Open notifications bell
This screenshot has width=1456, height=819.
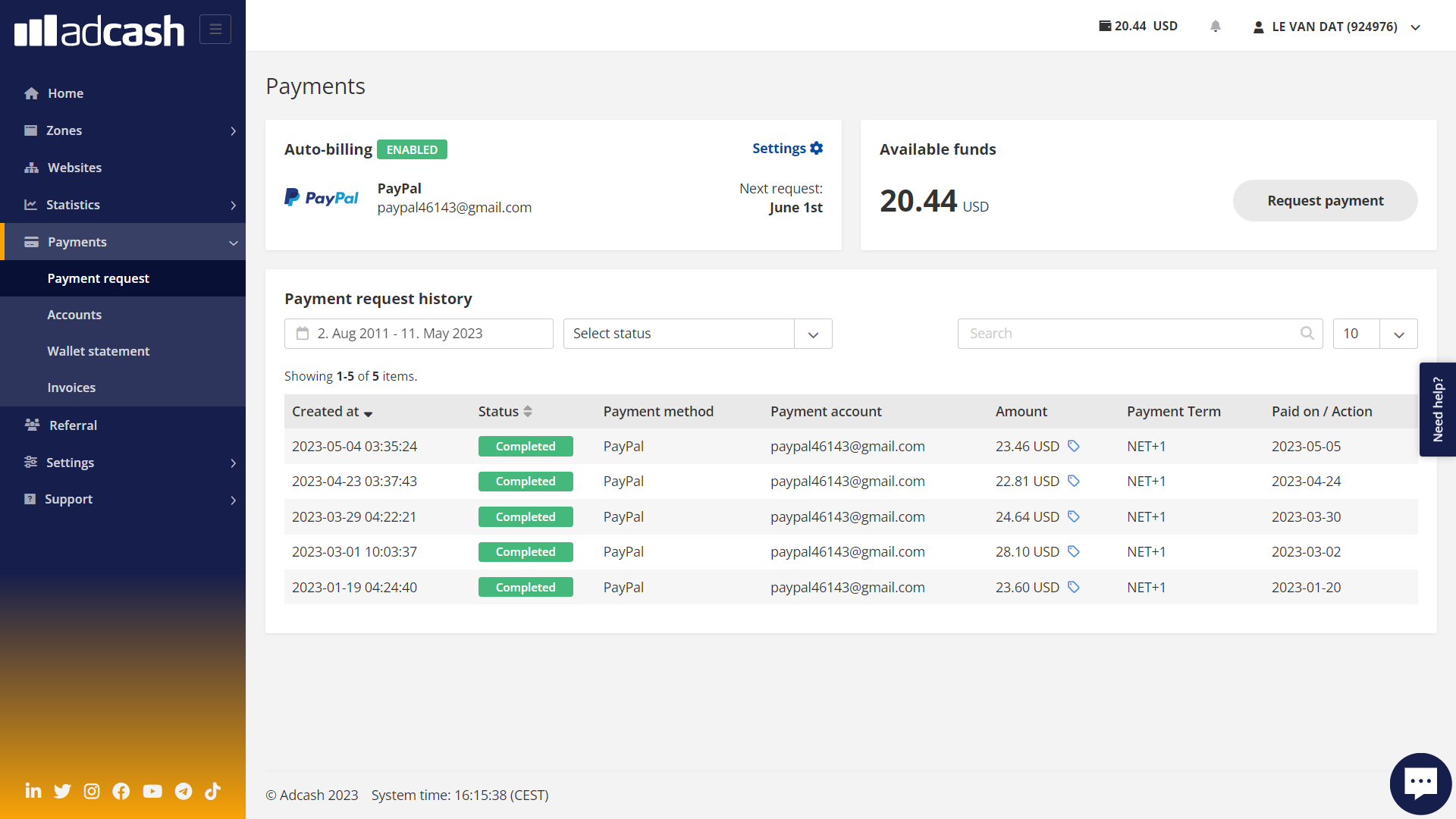coord(1216,27)
